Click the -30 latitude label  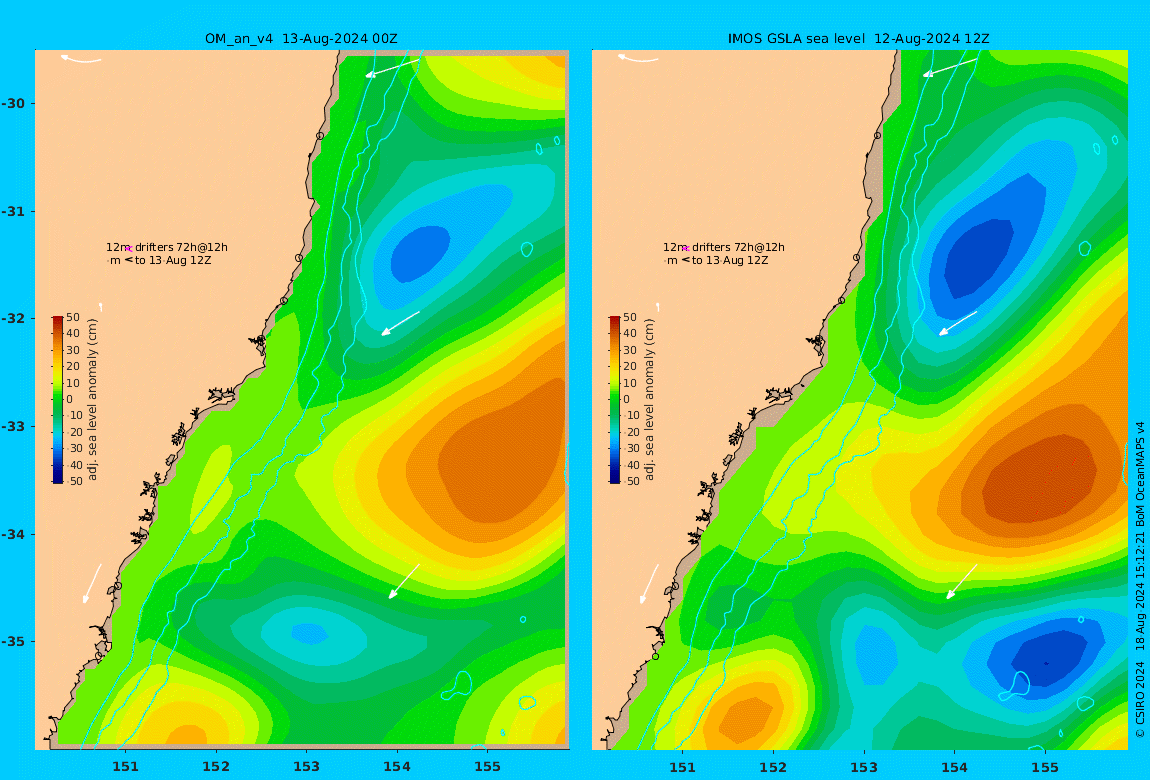coord(12,103)
